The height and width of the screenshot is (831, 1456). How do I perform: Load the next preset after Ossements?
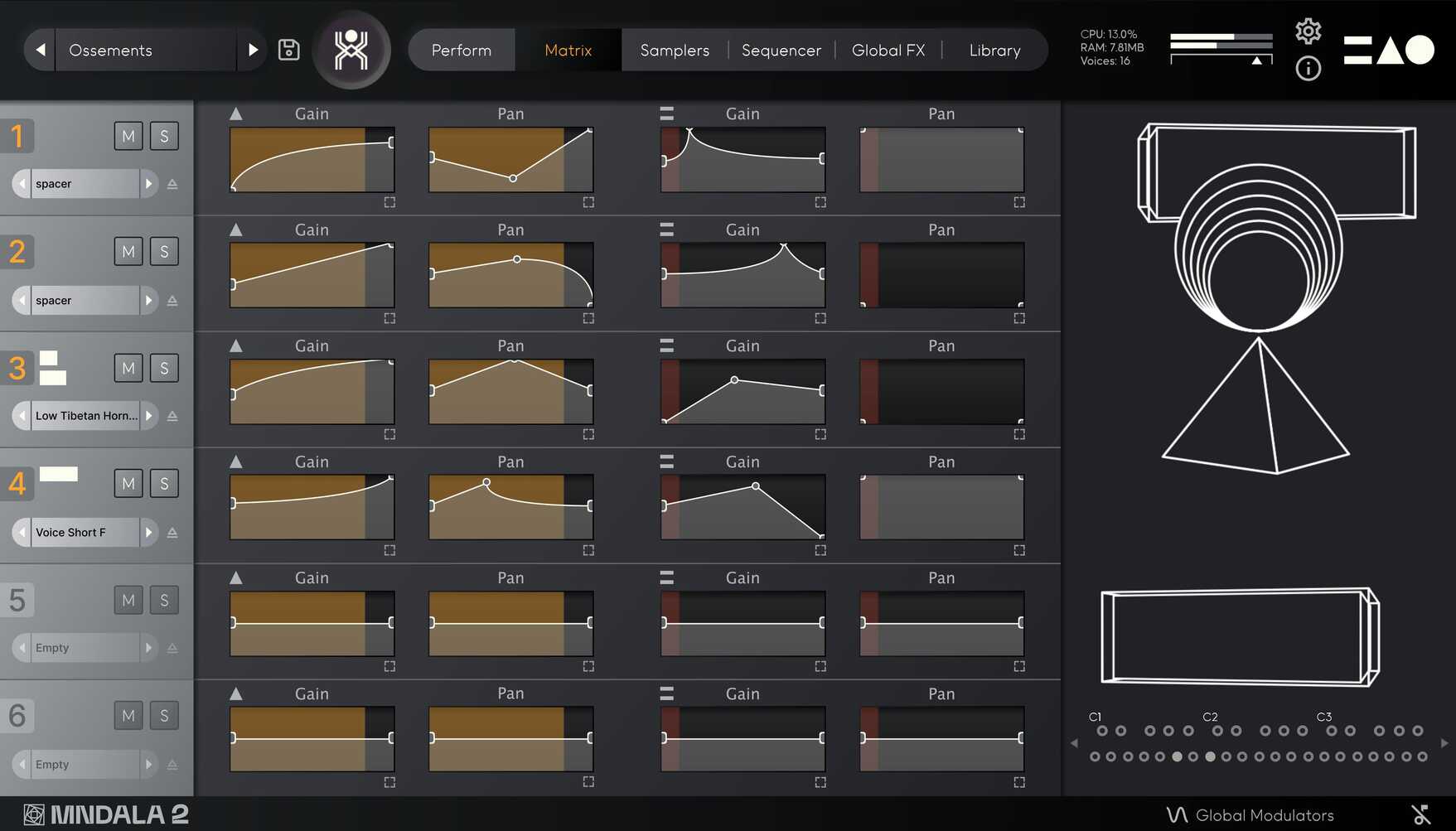click(253, 50)
